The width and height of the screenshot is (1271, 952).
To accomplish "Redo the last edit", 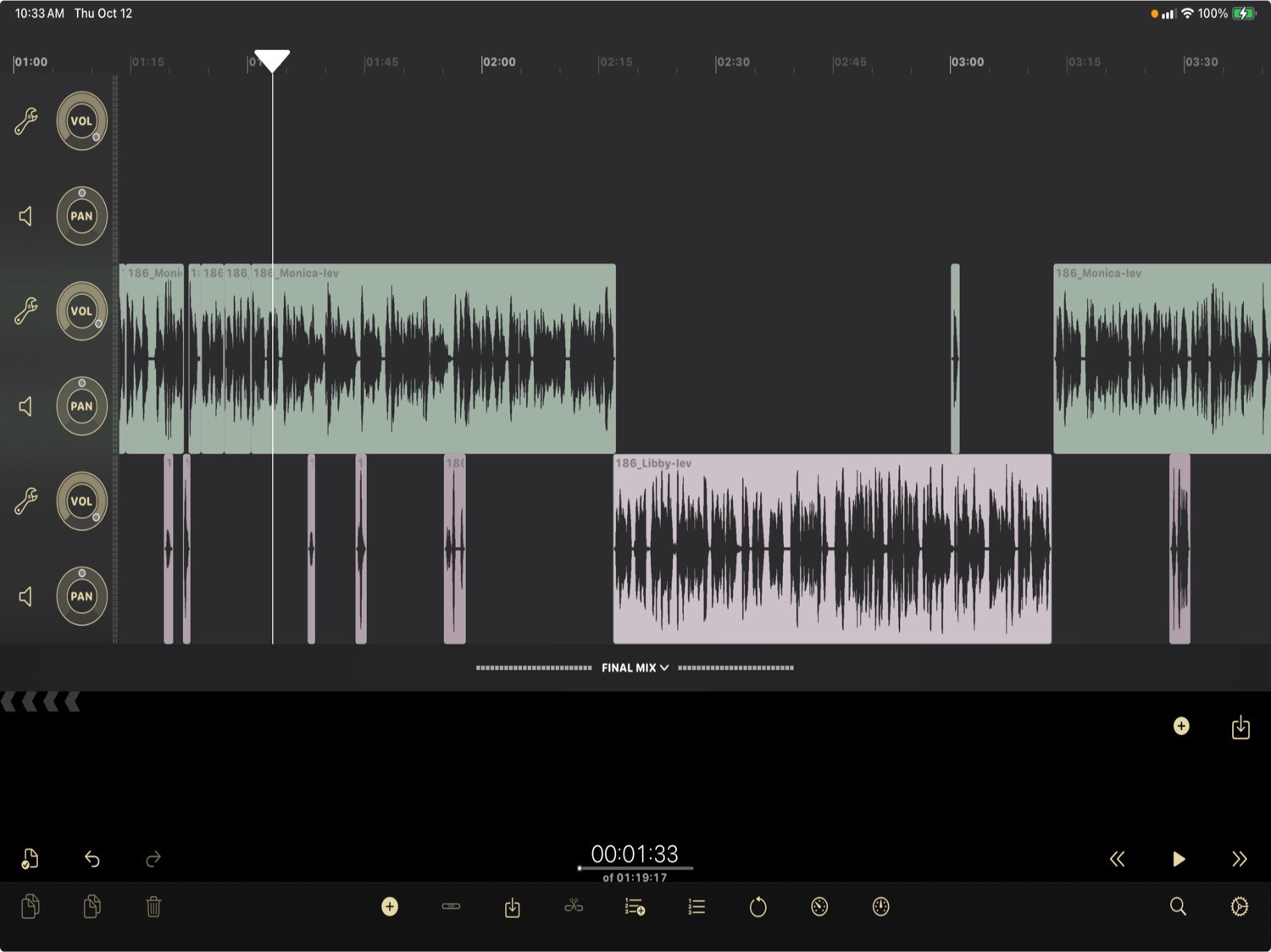I will (x=153, y=859).
